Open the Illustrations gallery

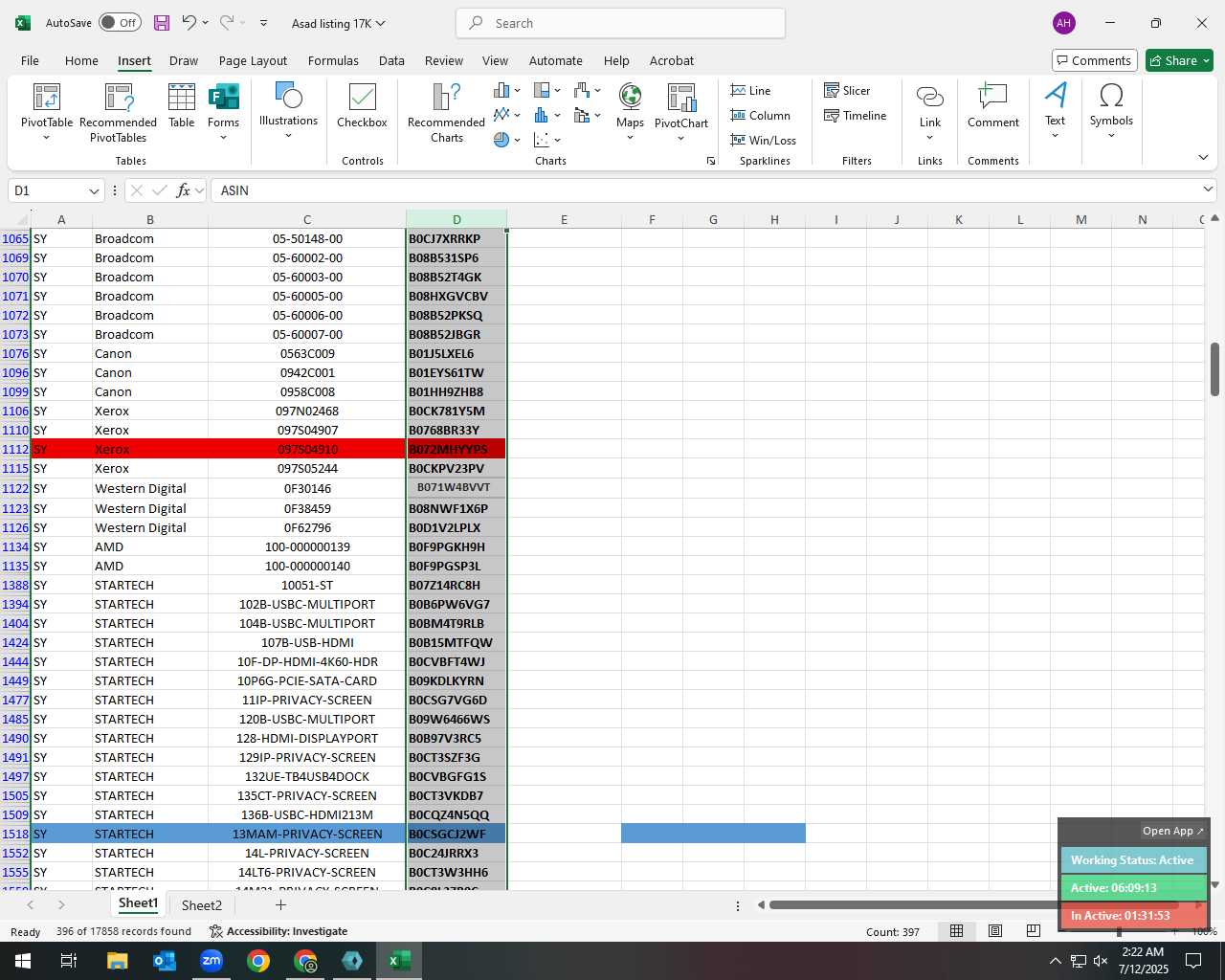pos(288,111)
